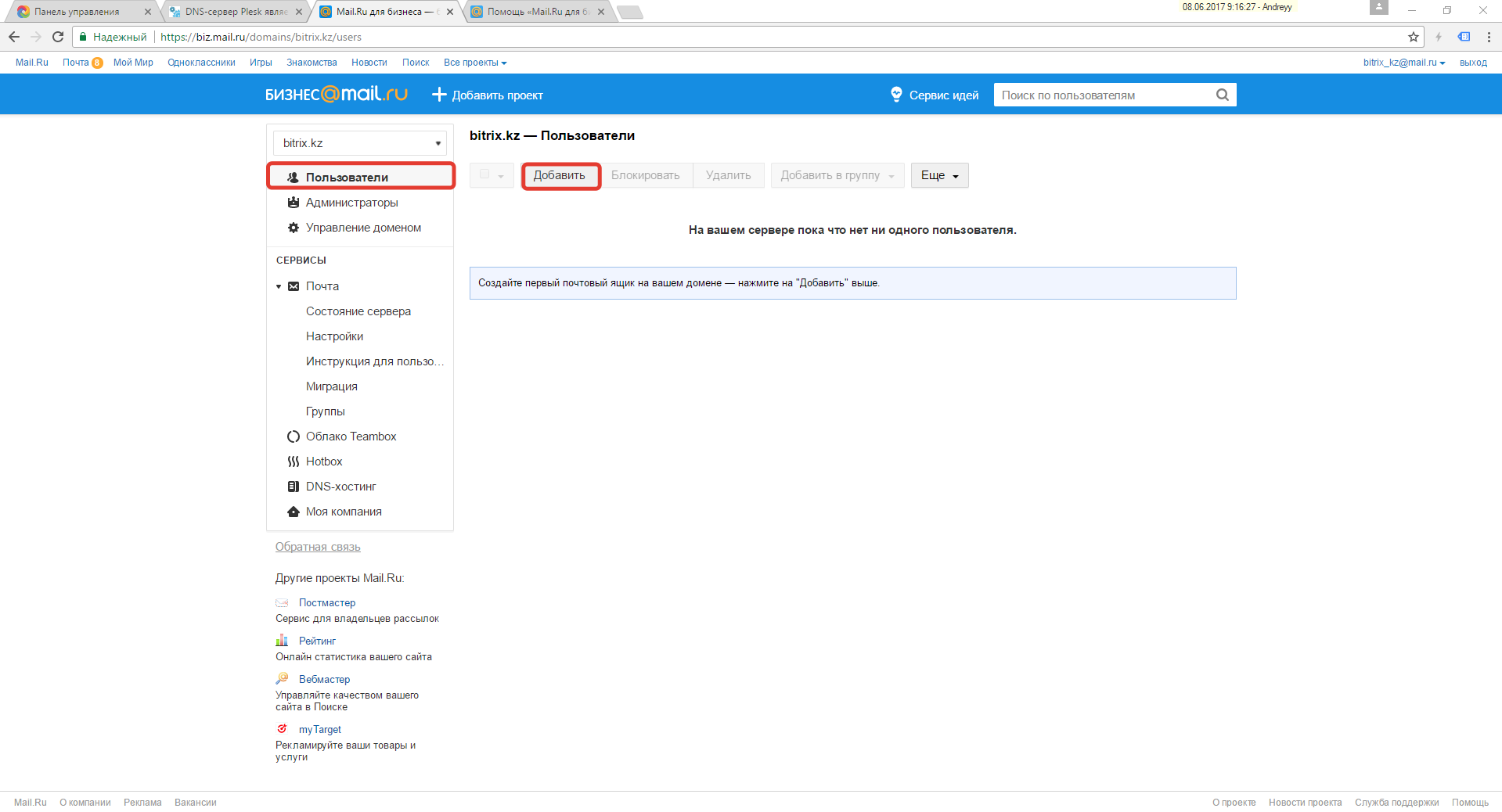The image size is (1502, 812).
Task: Open selection arrow beside the checkbox
Action: tap(501, 176)
